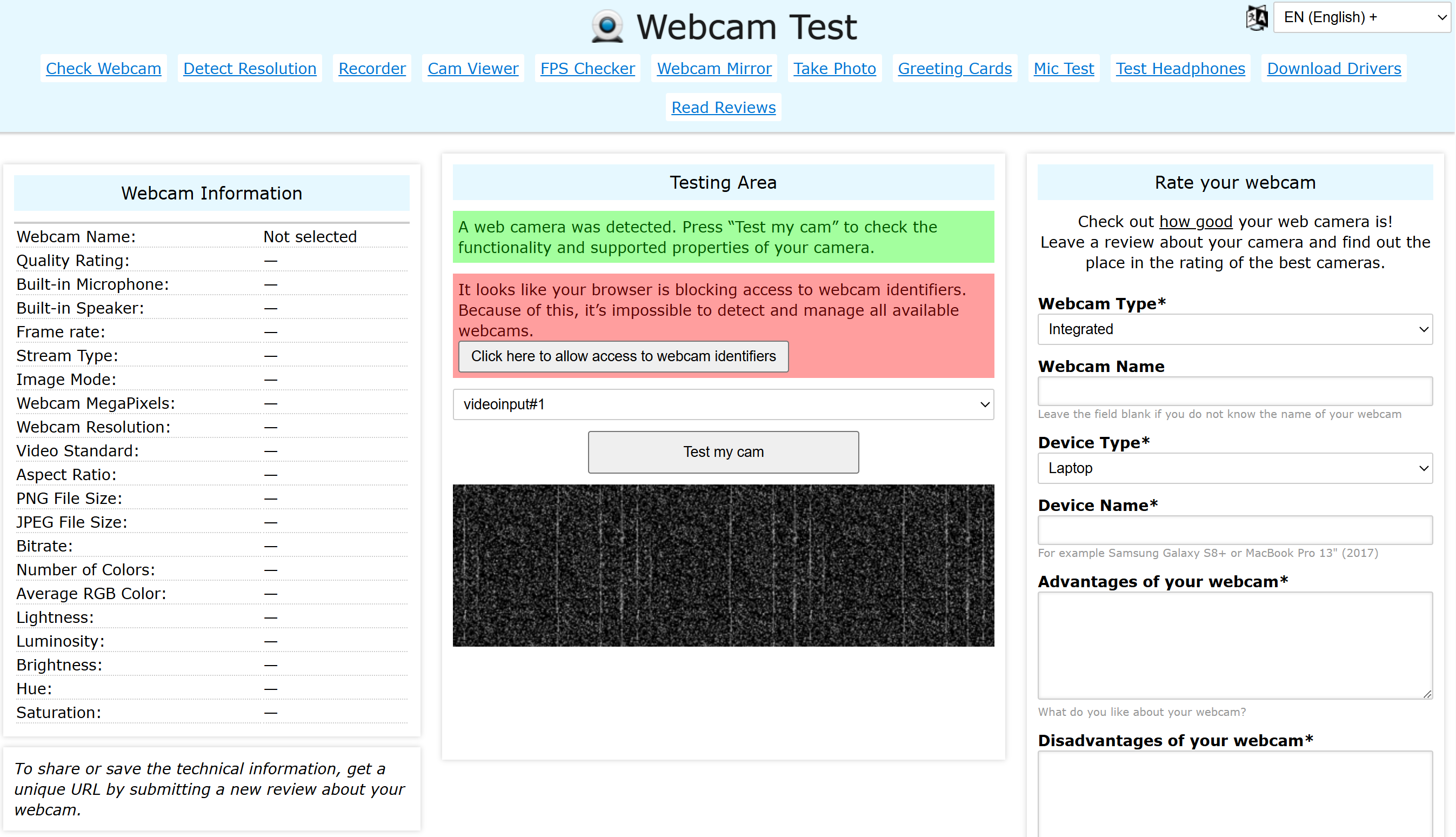
Task: Go to Mic Test page
Action: (1063, 69)
